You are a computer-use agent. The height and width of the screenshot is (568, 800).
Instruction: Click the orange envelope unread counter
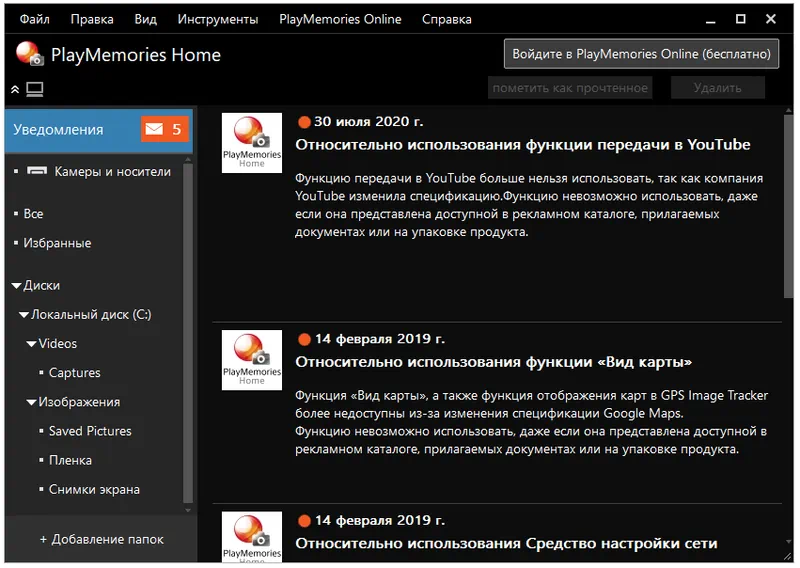pyautogui.click(x=164, y=129)
